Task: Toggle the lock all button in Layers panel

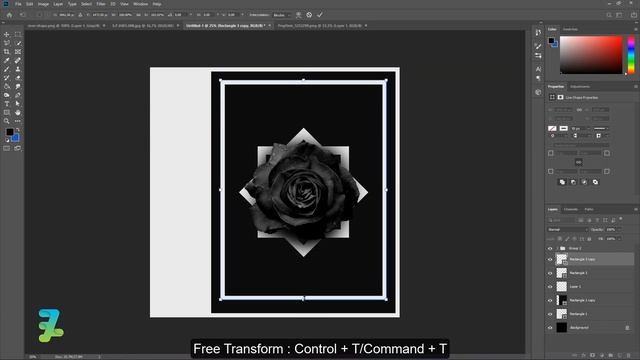Action: click(x=589, y=239)
